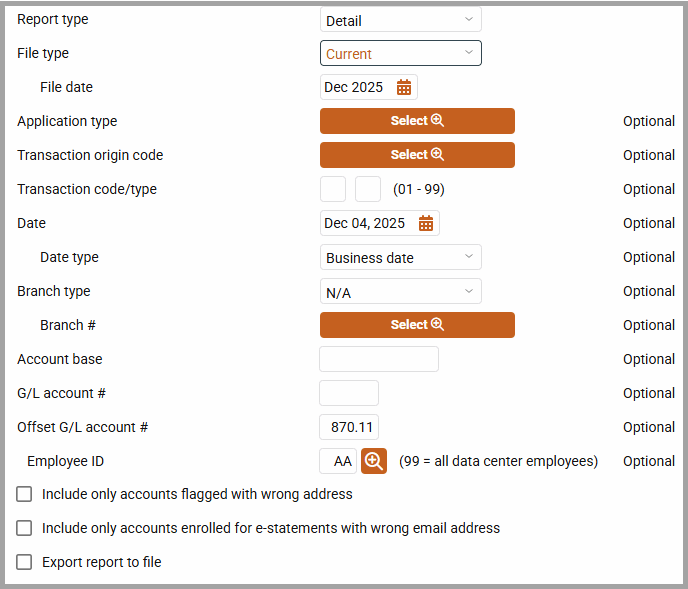Expand the Report type dropdown
Image resolution: width=688 pixels, height=589 pixels.
[x=401, y=20]
